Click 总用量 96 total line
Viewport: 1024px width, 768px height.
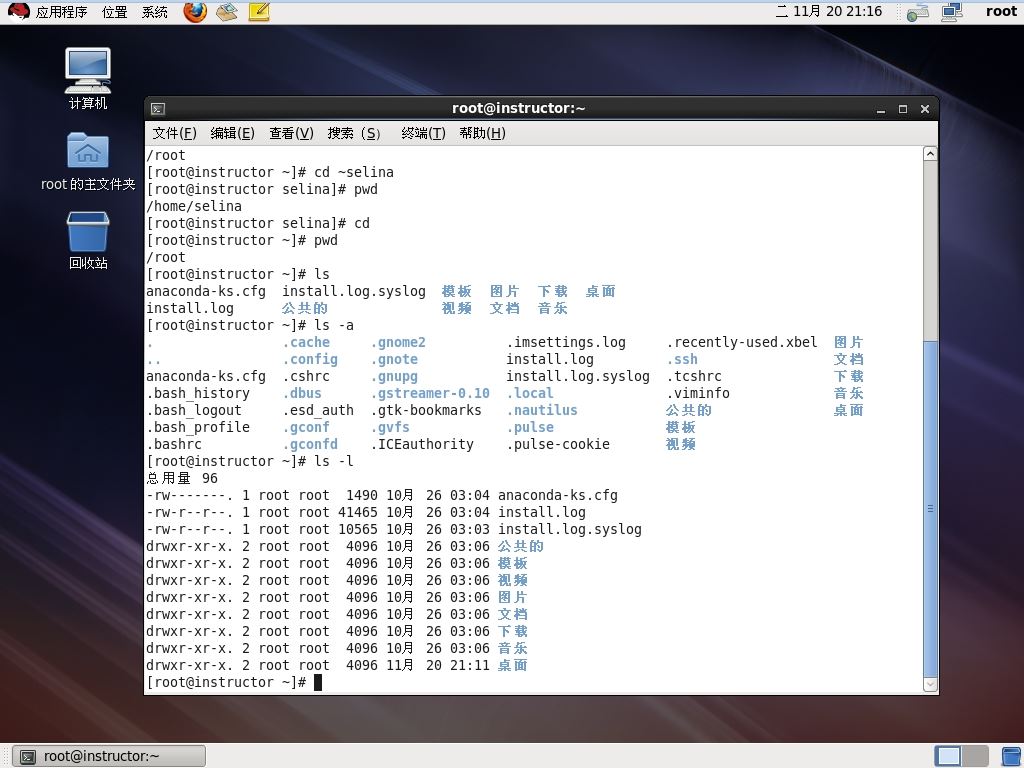(182, 478)
